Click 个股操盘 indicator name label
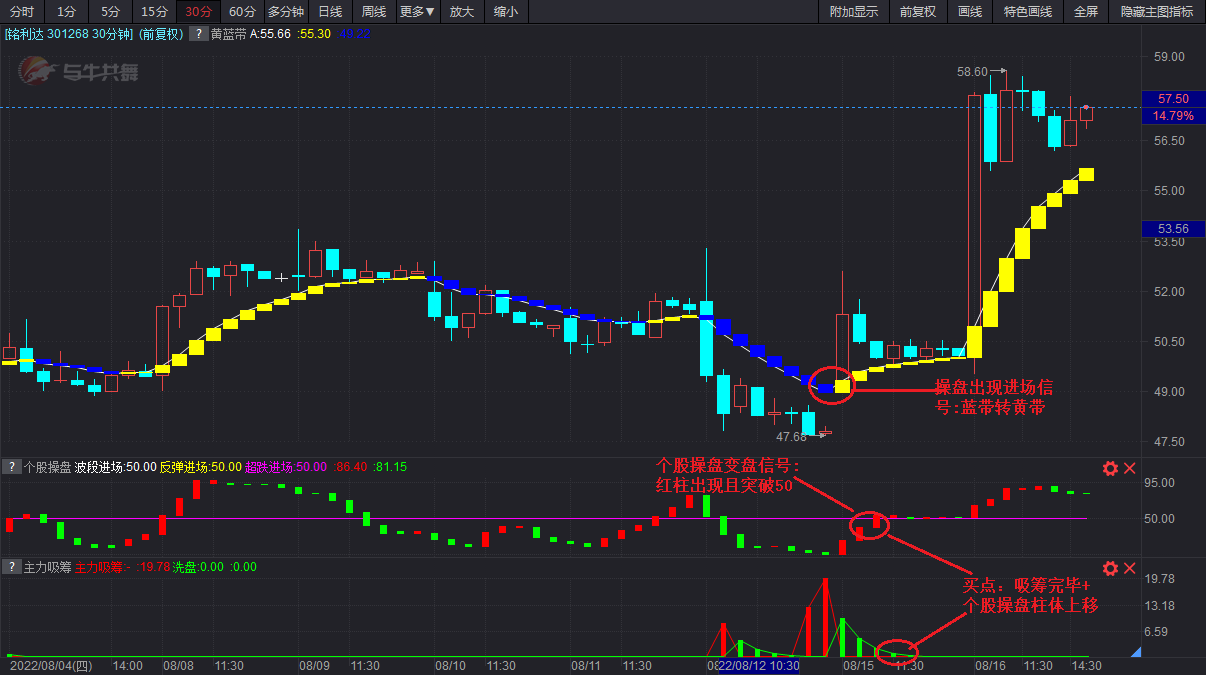 pos(46,467)
